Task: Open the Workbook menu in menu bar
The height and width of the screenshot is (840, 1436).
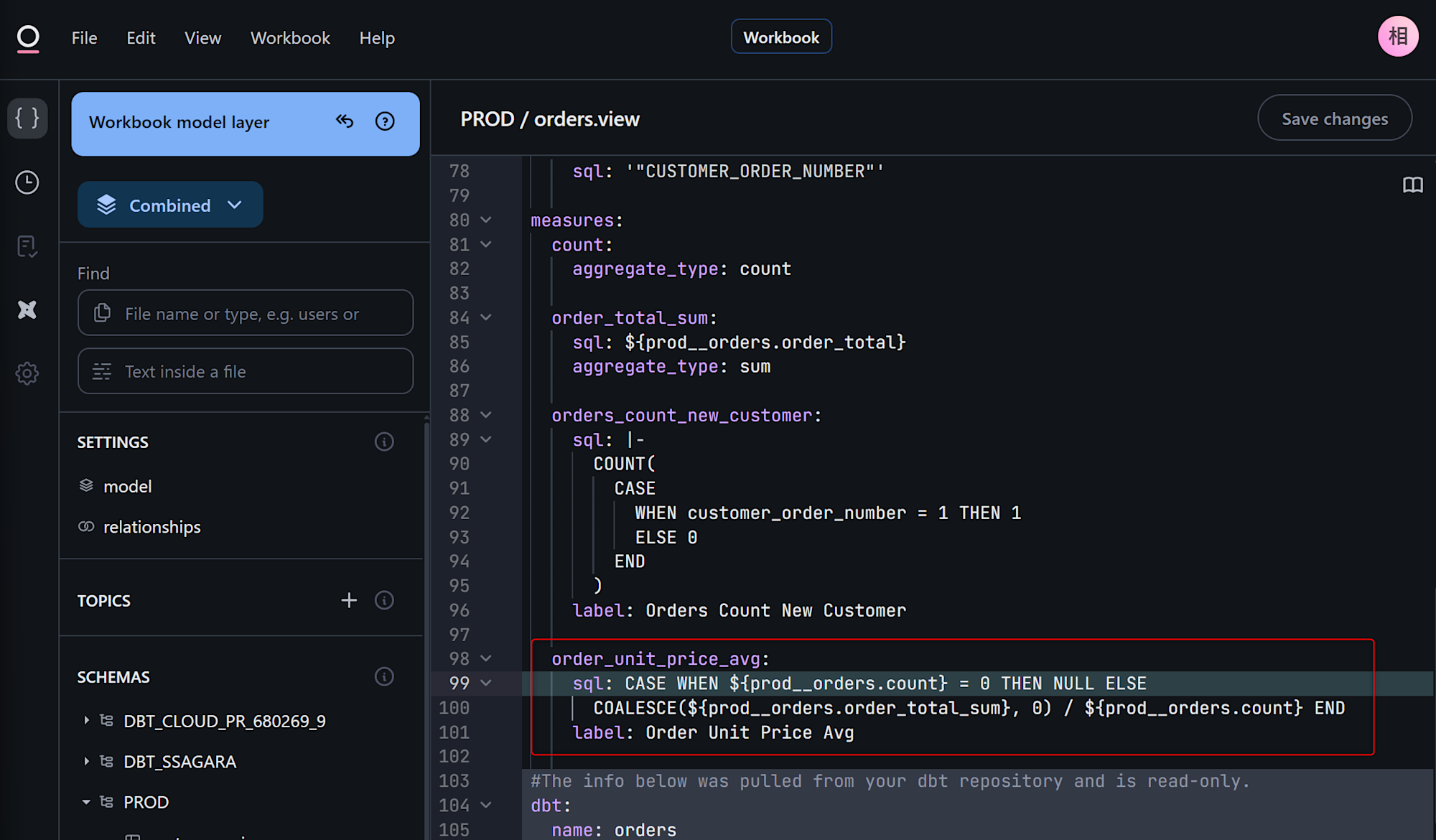Action: (x=290, y=38)
